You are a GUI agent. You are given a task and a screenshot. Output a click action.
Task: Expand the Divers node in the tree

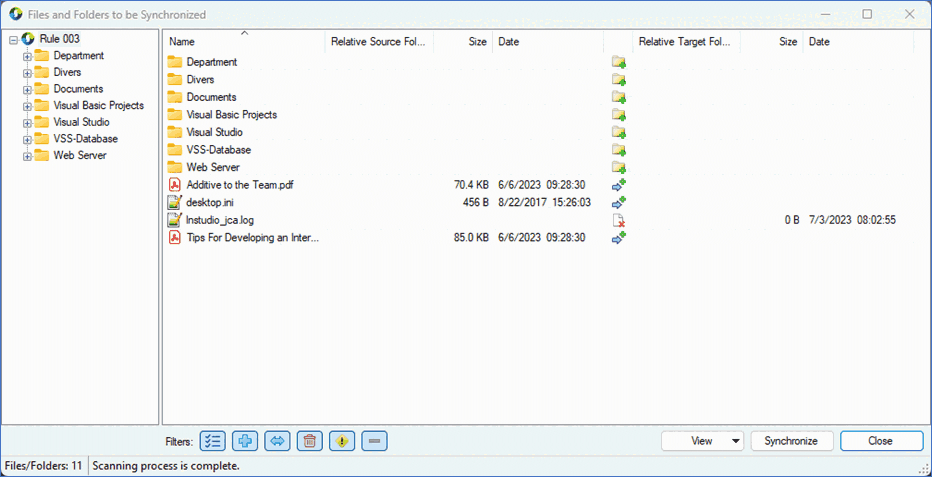[27, 74]
